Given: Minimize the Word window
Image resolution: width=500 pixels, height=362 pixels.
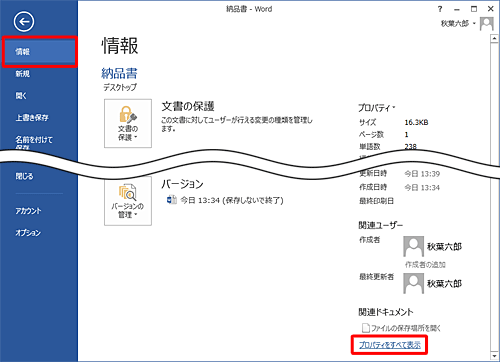Looking at the screenshot, I should coord(457,9).
